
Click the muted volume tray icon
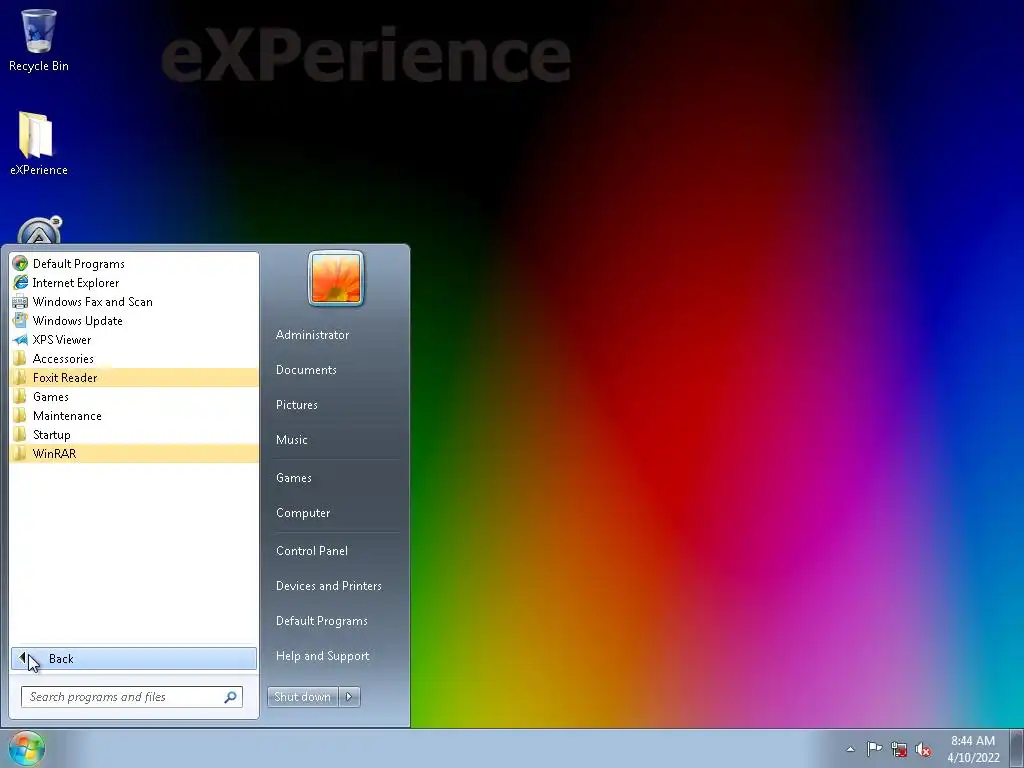click(x=923, y=749)
